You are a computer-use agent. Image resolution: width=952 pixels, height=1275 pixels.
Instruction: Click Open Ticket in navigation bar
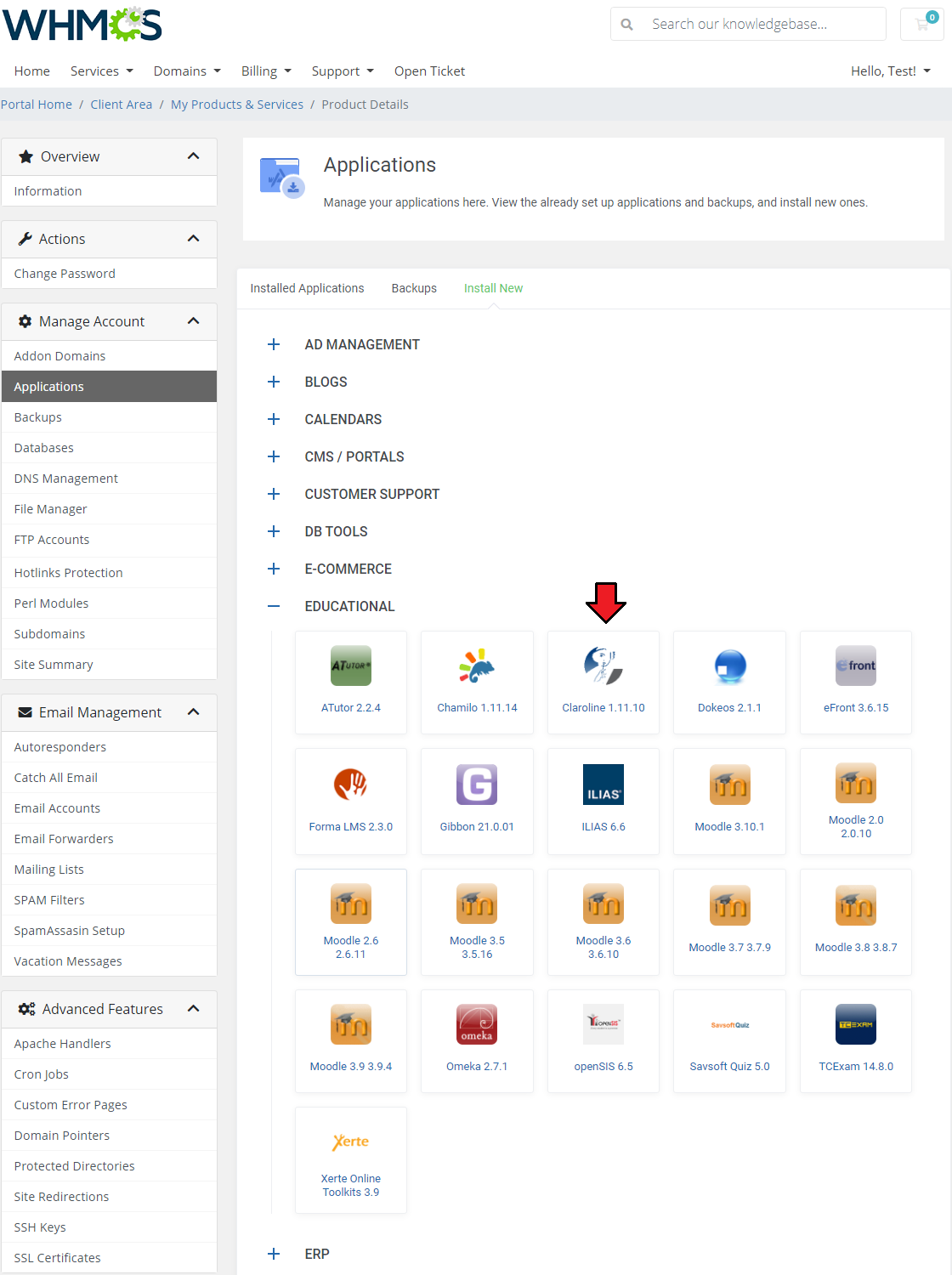(429, 71)
